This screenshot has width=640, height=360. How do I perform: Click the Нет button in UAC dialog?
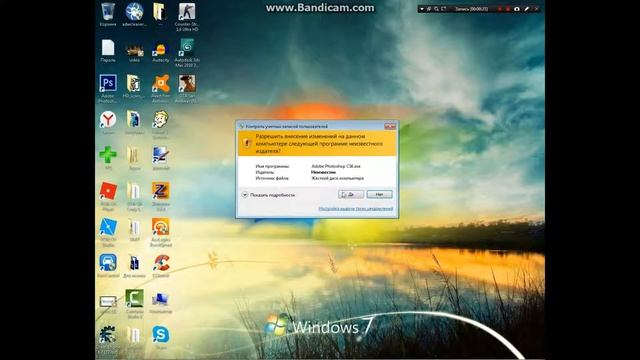379,195
